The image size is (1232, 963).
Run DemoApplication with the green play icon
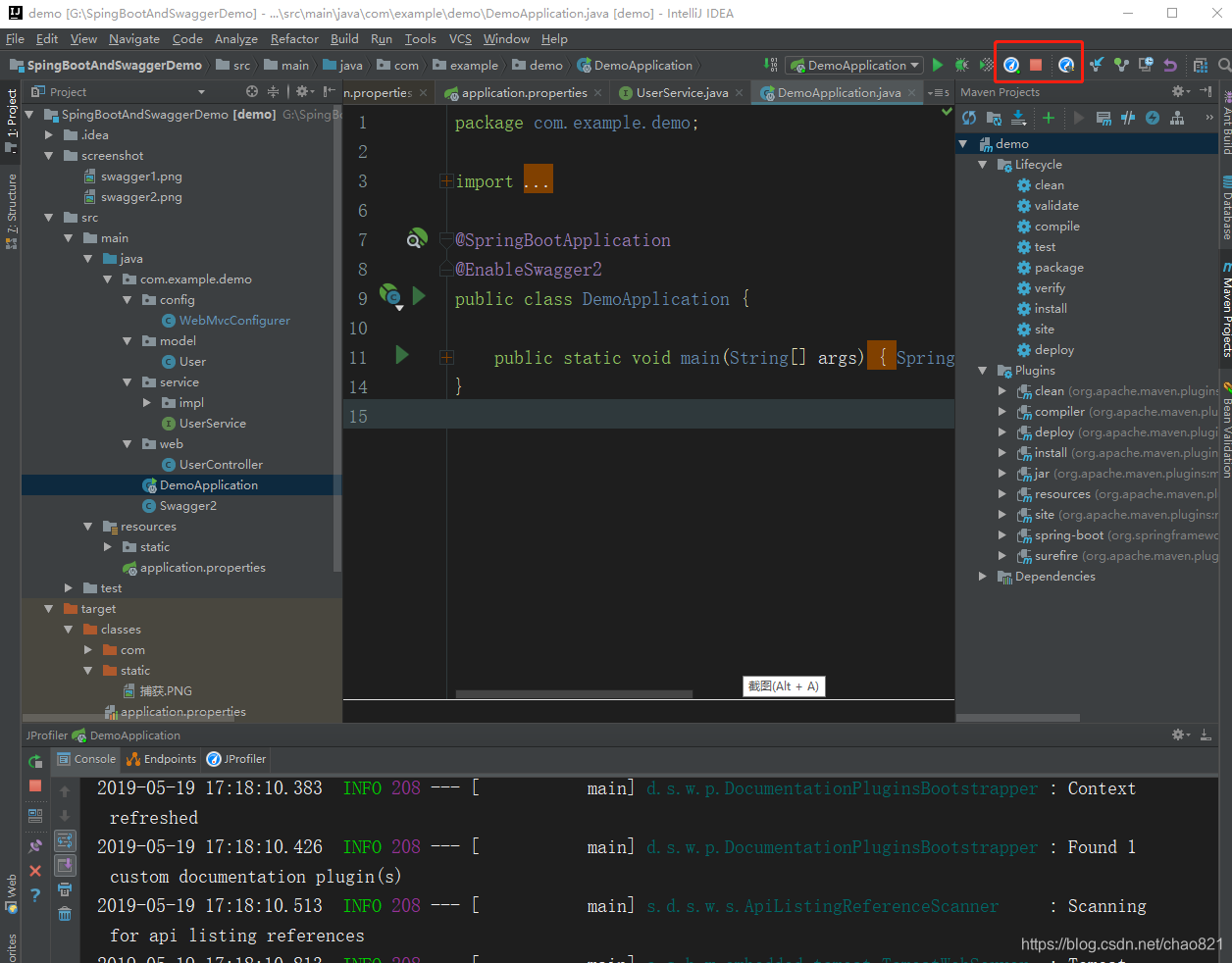[938, 65]
